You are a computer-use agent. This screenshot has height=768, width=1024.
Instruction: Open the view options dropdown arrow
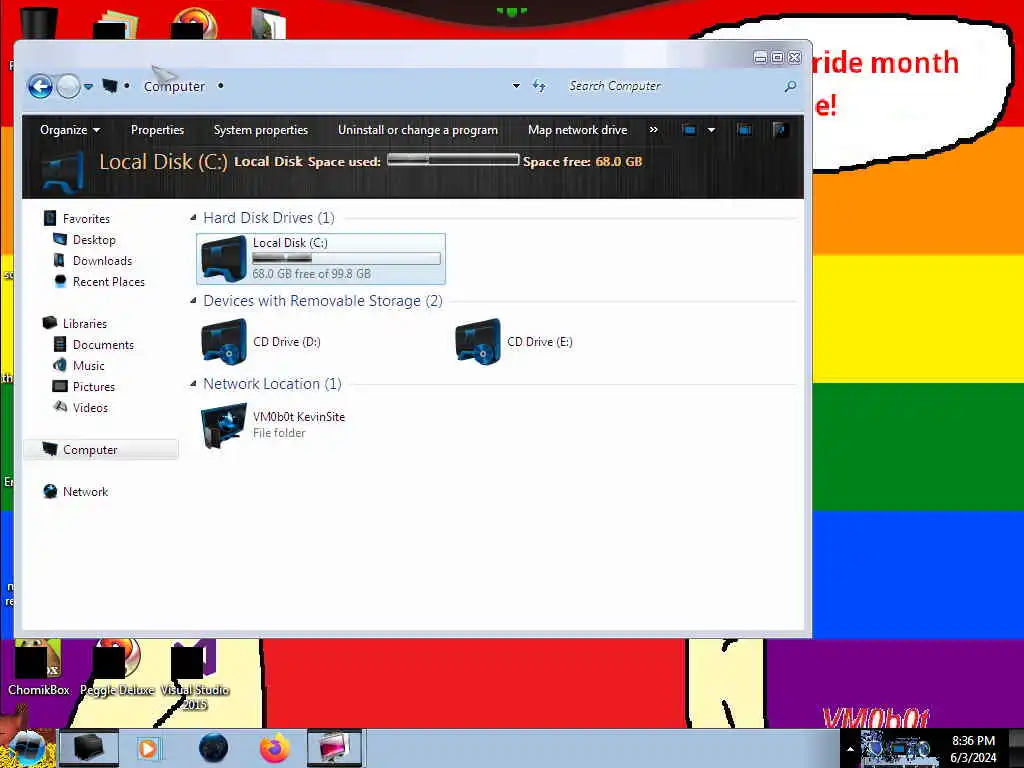(711, 130)
